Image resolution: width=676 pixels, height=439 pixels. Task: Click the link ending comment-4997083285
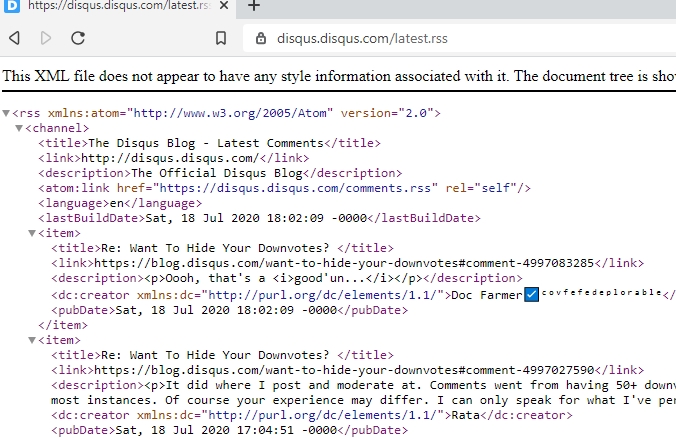pos(344,263)
